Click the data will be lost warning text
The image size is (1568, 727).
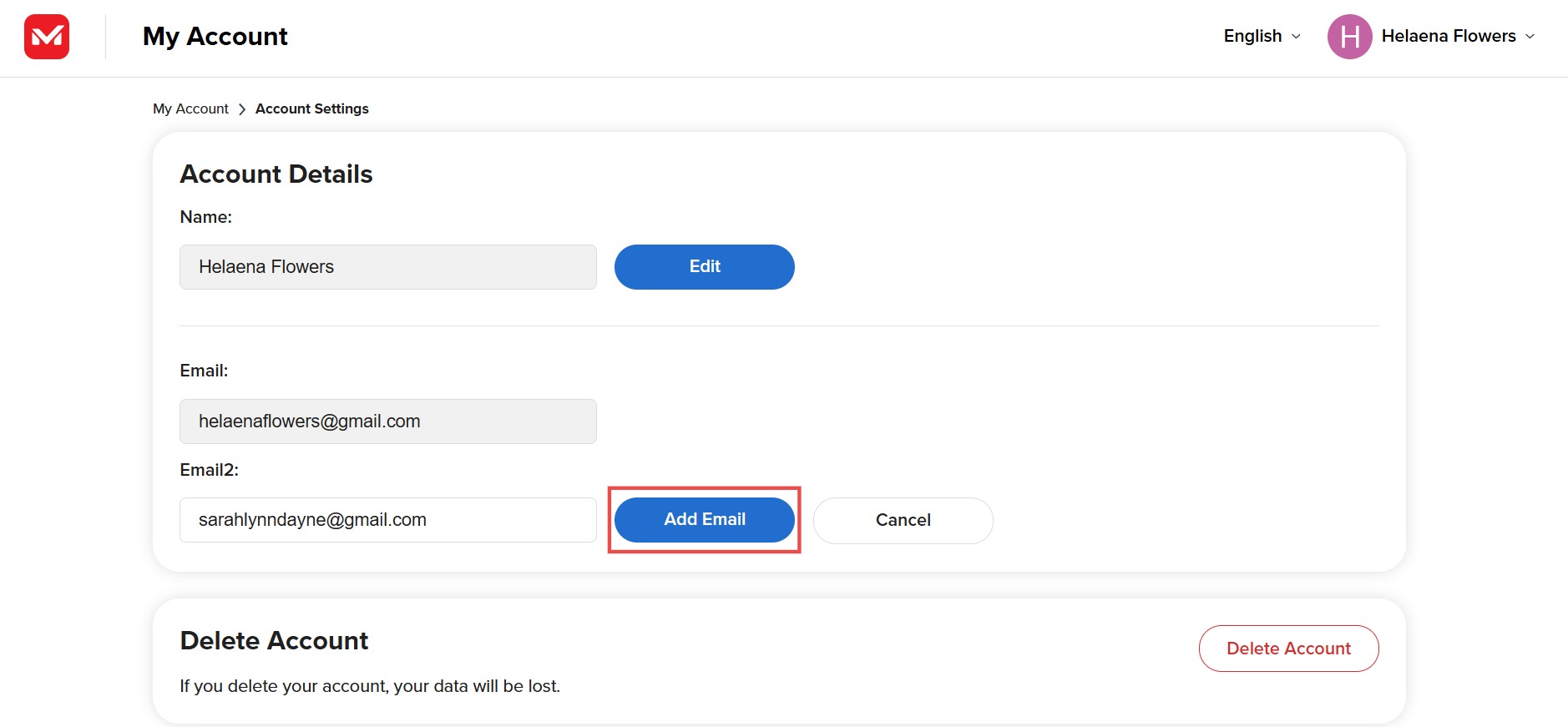click(370, 686)
